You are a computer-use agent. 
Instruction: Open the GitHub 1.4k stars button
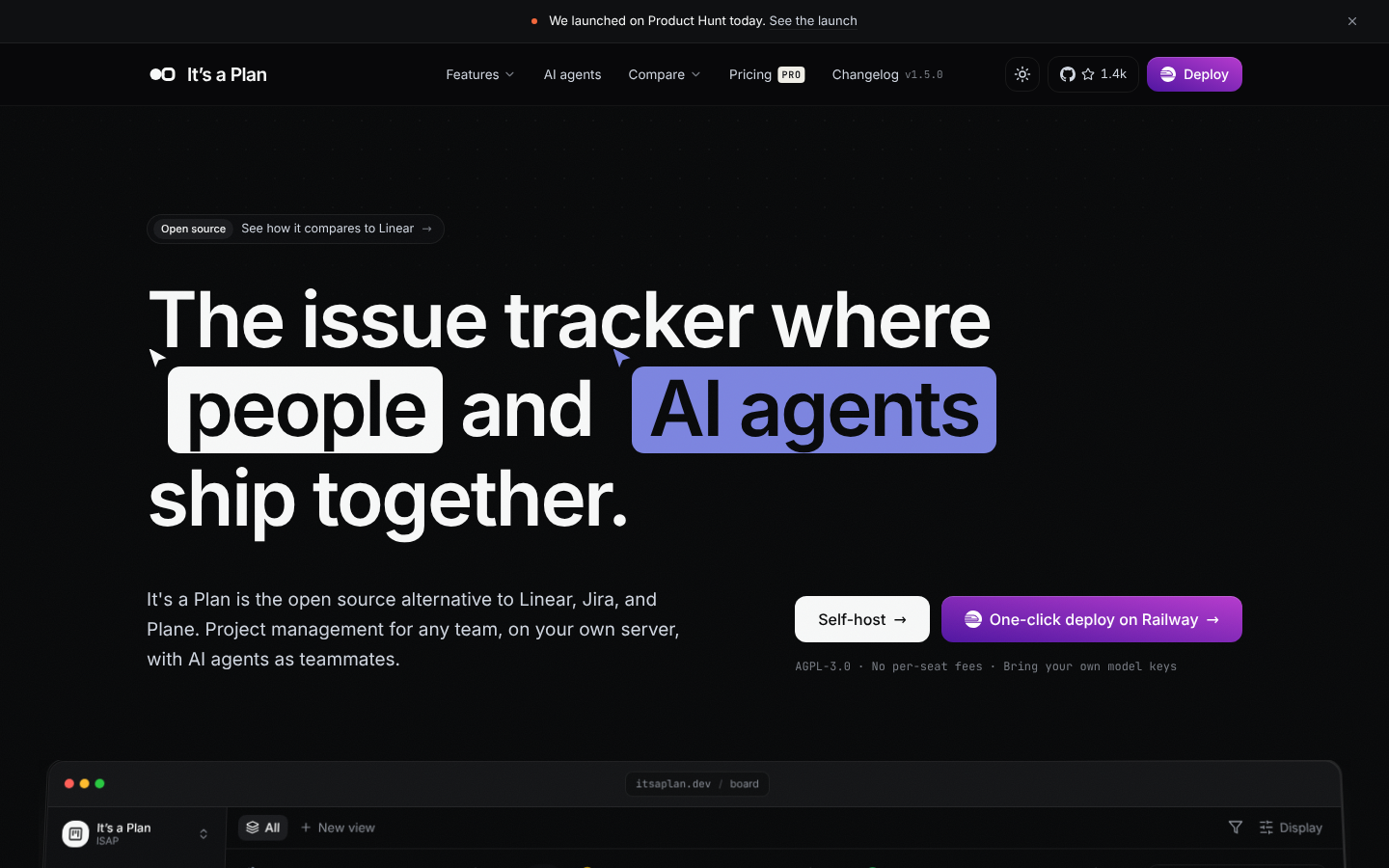pos(1093,74)
